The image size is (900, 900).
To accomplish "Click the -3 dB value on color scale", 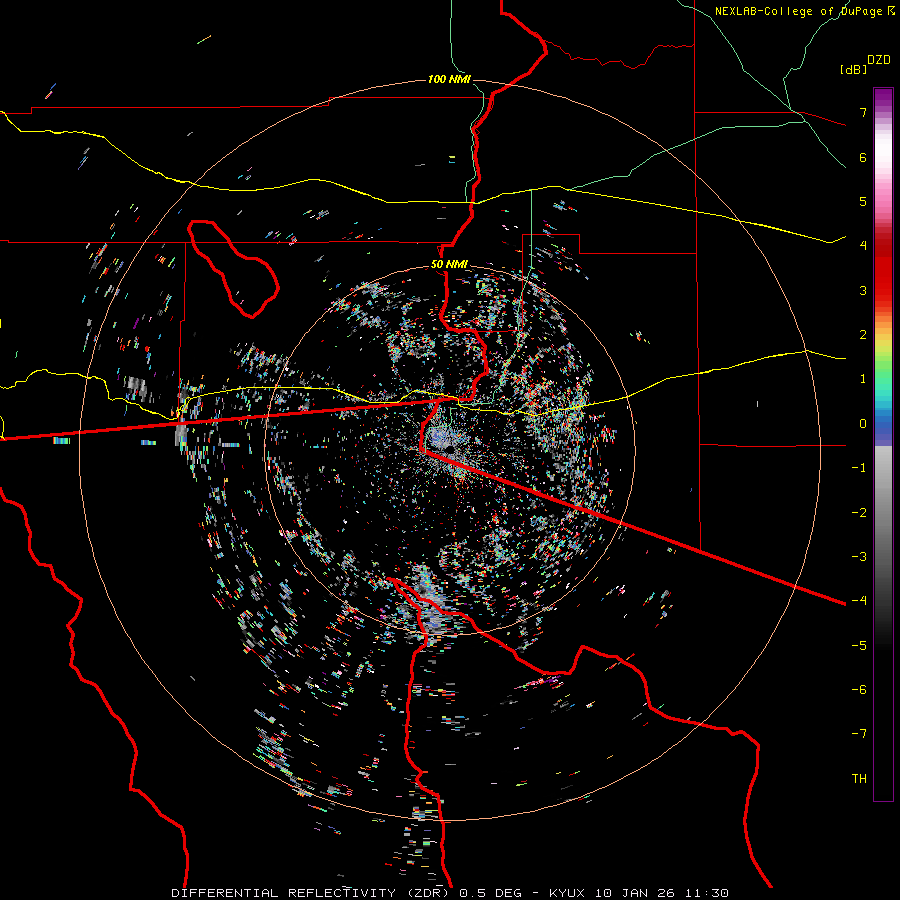I will pyautogui.click(x=859, y=557).
